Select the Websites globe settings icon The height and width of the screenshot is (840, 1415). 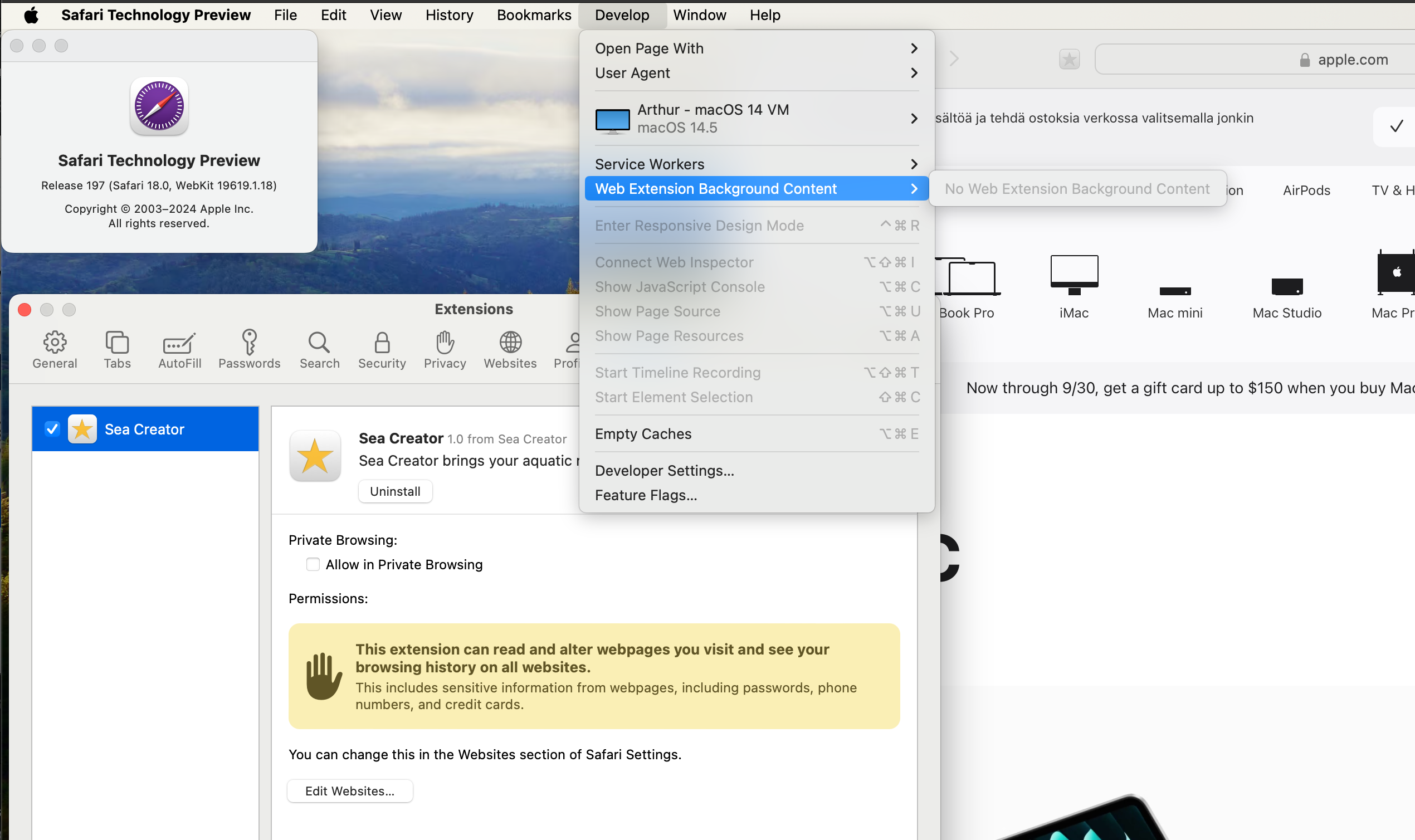coord(510,343)
